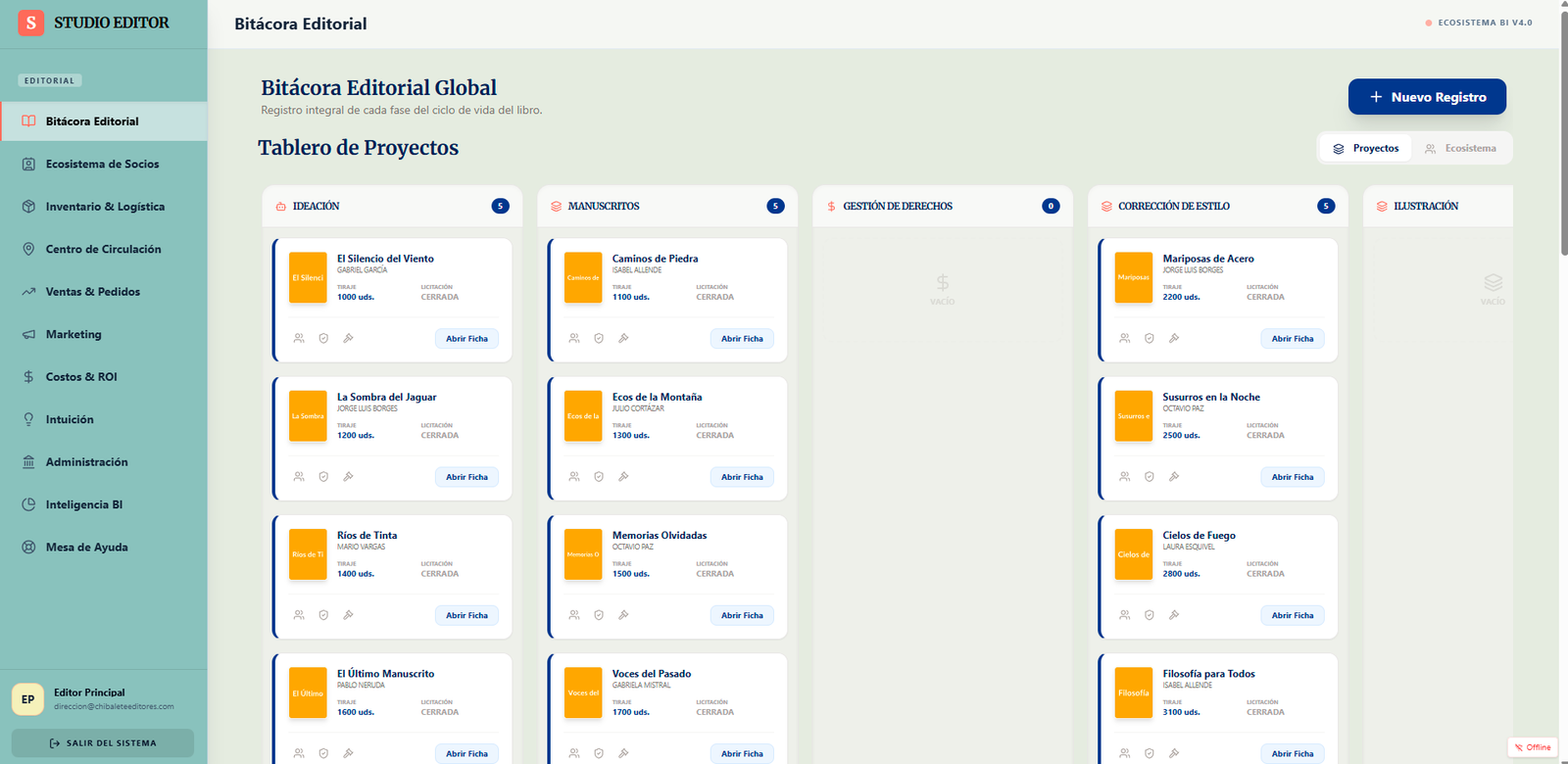Open the Inteligencia BI menu item
This screenshot has height=764, width=1568.
pyautogui.click(x=84, y=504)
